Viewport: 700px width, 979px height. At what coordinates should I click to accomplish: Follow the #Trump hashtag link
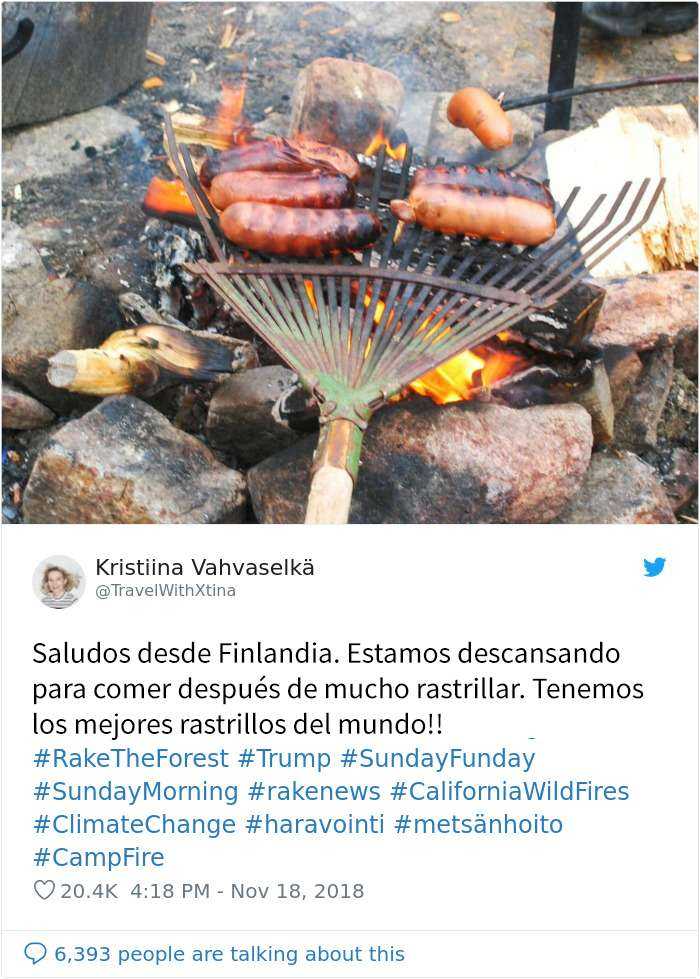[285, 758]
